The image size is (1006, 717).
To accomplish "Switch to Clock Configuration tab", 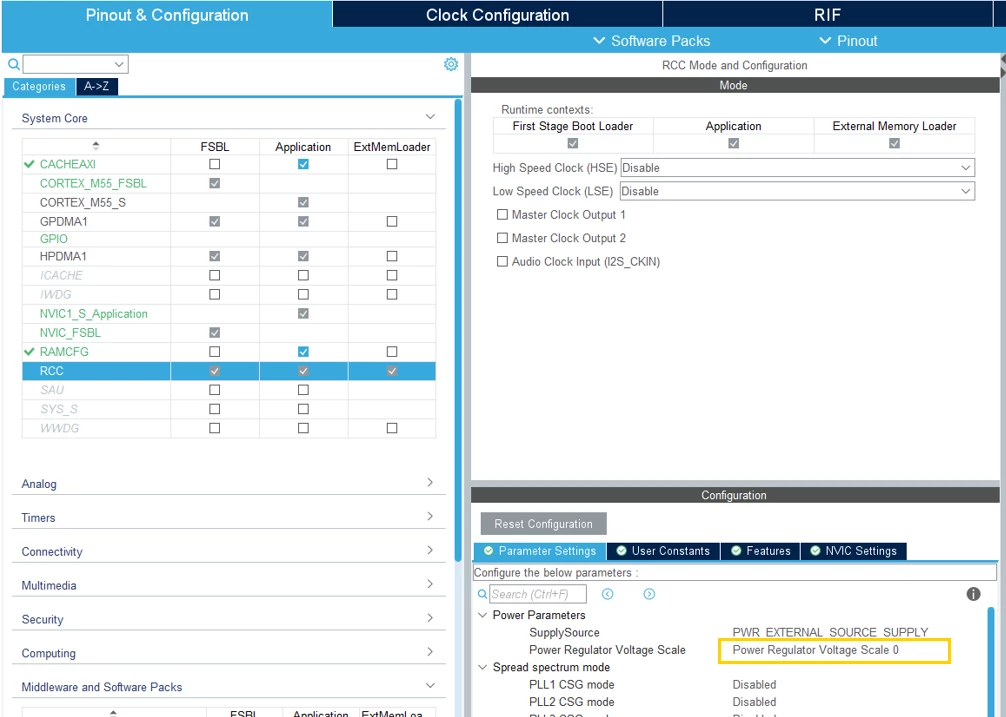I will (x=497, y=14).
